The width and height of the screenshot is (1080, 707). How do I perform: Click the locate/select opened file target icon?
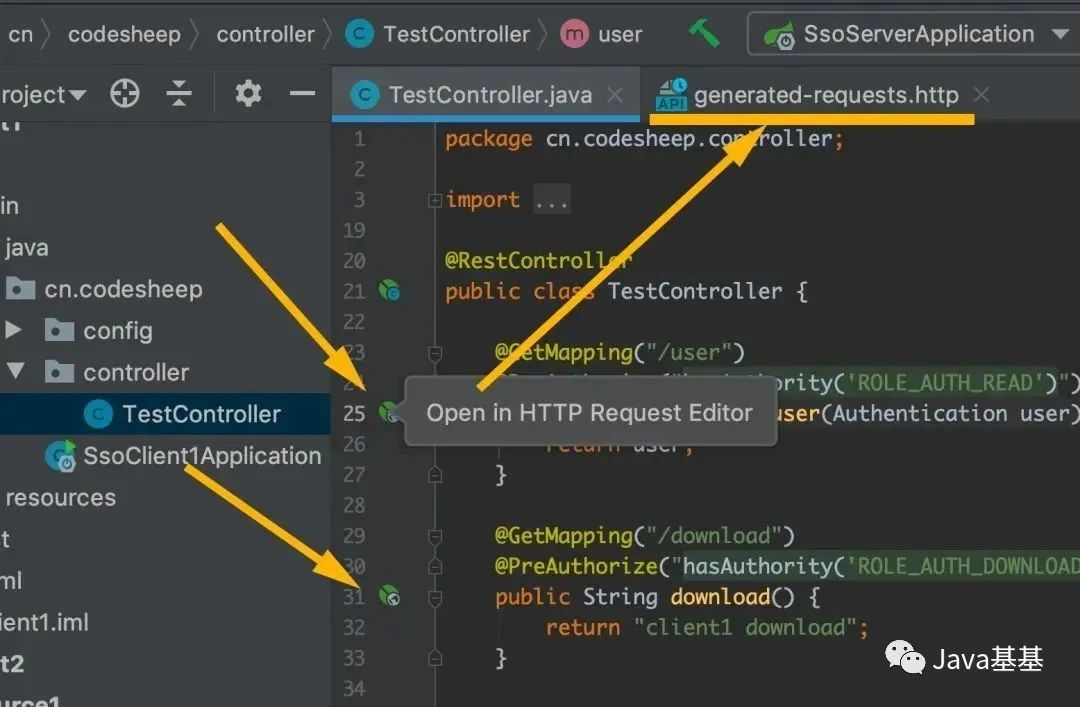125,93
